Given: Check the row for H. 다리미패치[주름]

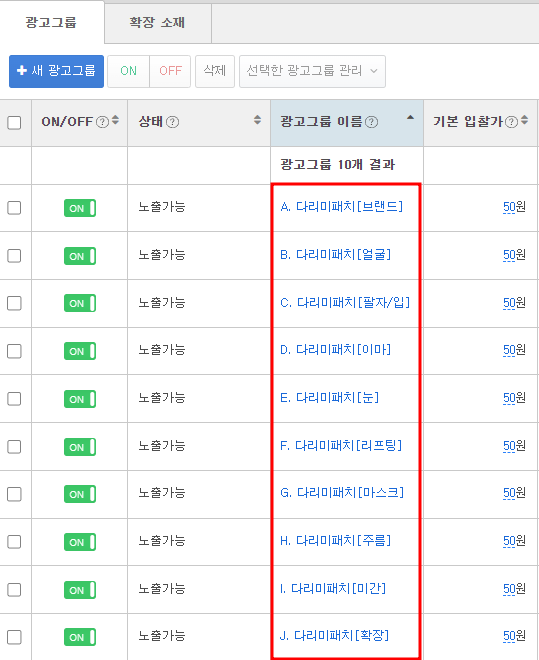Looking at the screenshot, I should (14, 542).
